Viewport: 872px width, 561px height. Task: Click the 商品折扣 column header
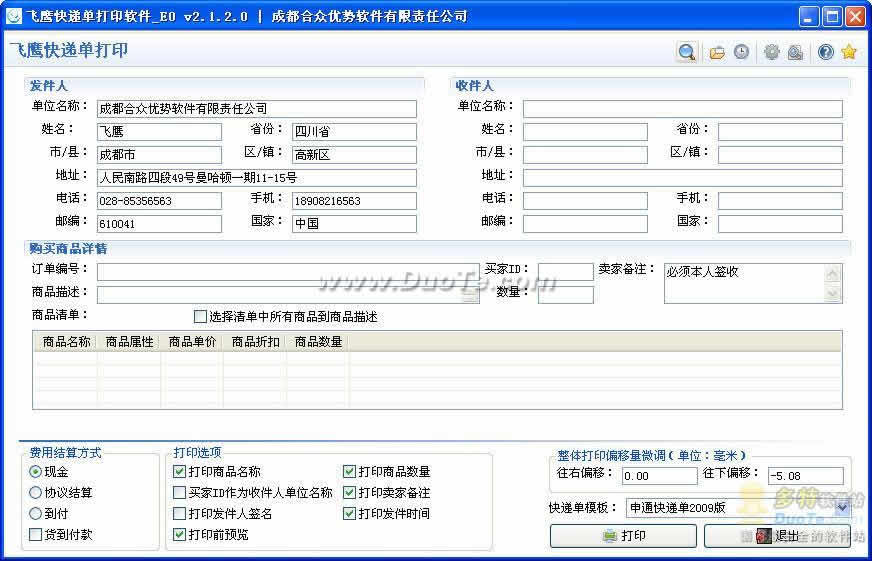click(x=255, y=341)
